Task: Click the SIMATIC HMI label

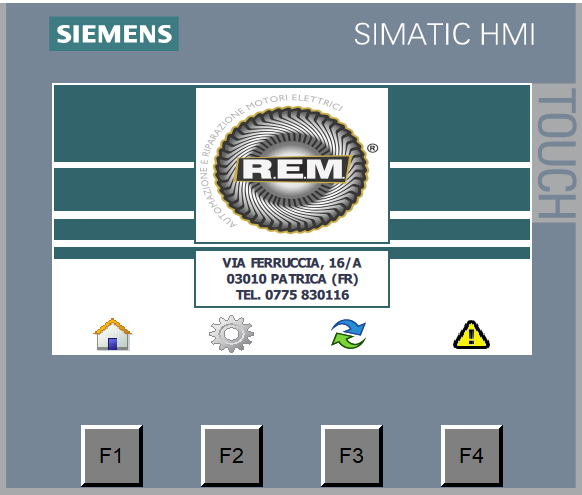Action: tap(444, 34)
